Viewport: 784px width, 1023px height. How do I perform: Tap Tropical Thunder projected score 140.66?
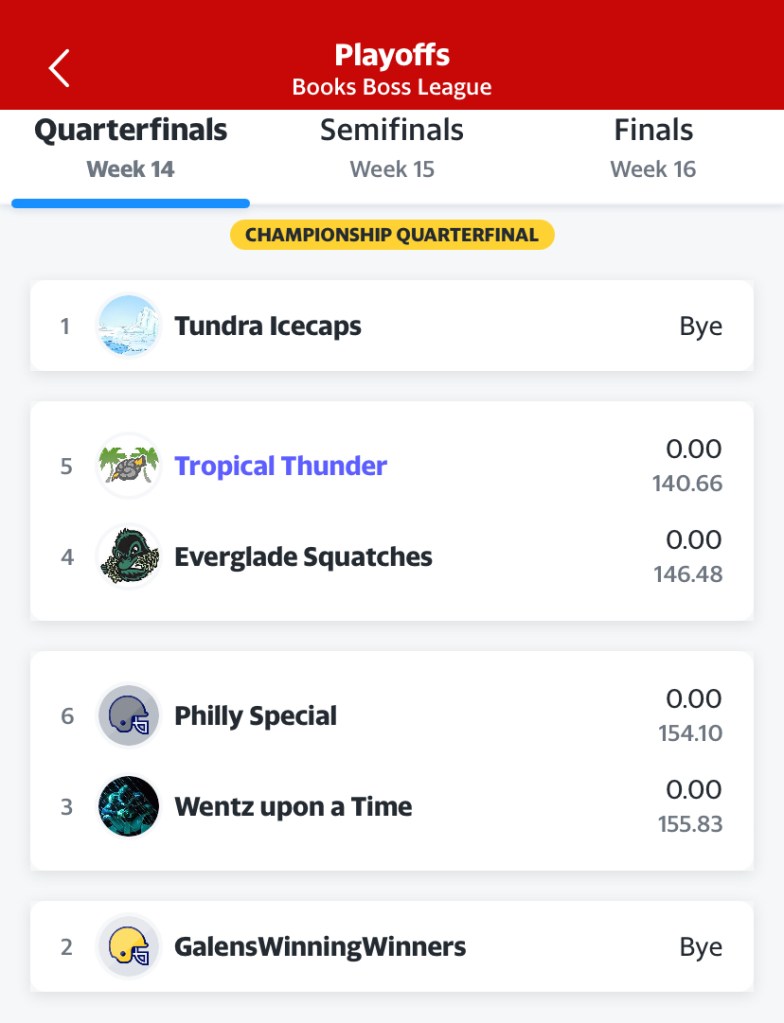(x=687, y=484)
